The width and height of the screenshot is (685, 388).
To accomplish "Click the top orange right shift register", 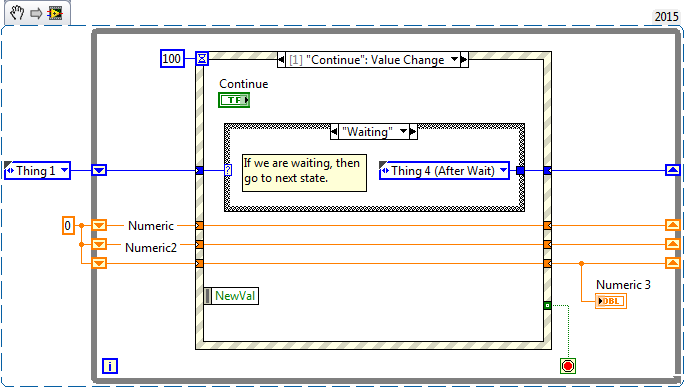I will 673,225.
